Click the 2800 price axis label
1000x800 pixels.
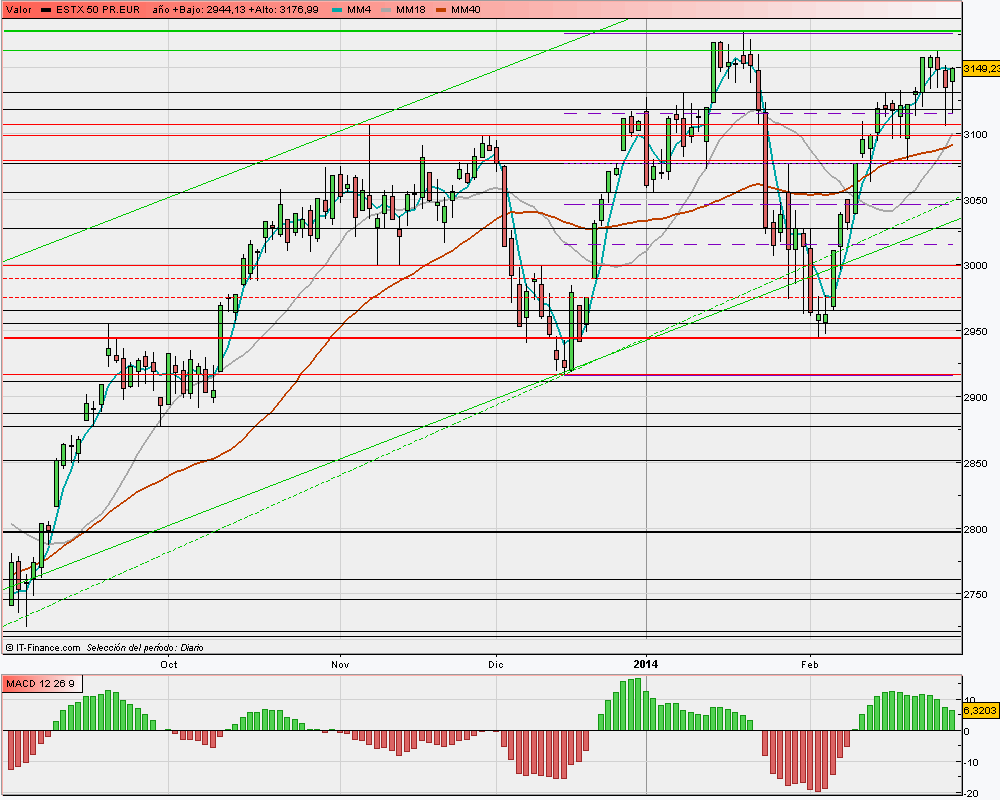975,530
